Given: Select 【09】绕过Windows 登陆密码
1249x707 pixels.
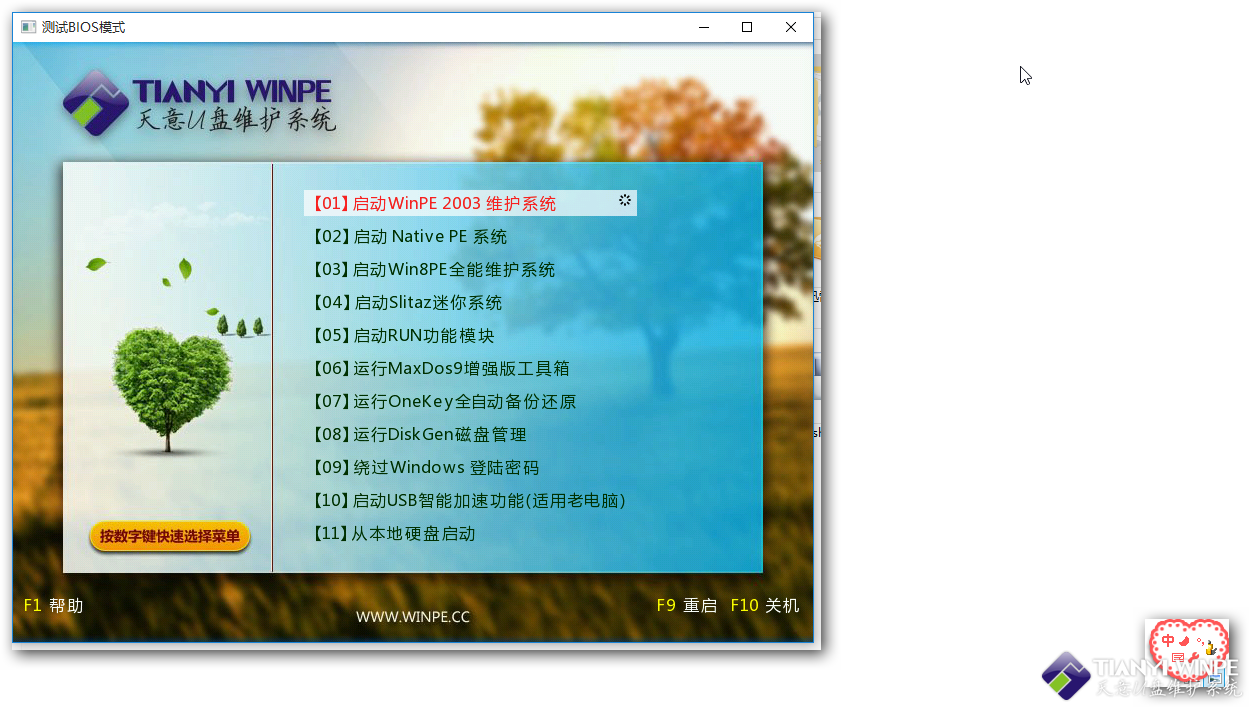Looking at the screenshot, I should coord(425,468).
